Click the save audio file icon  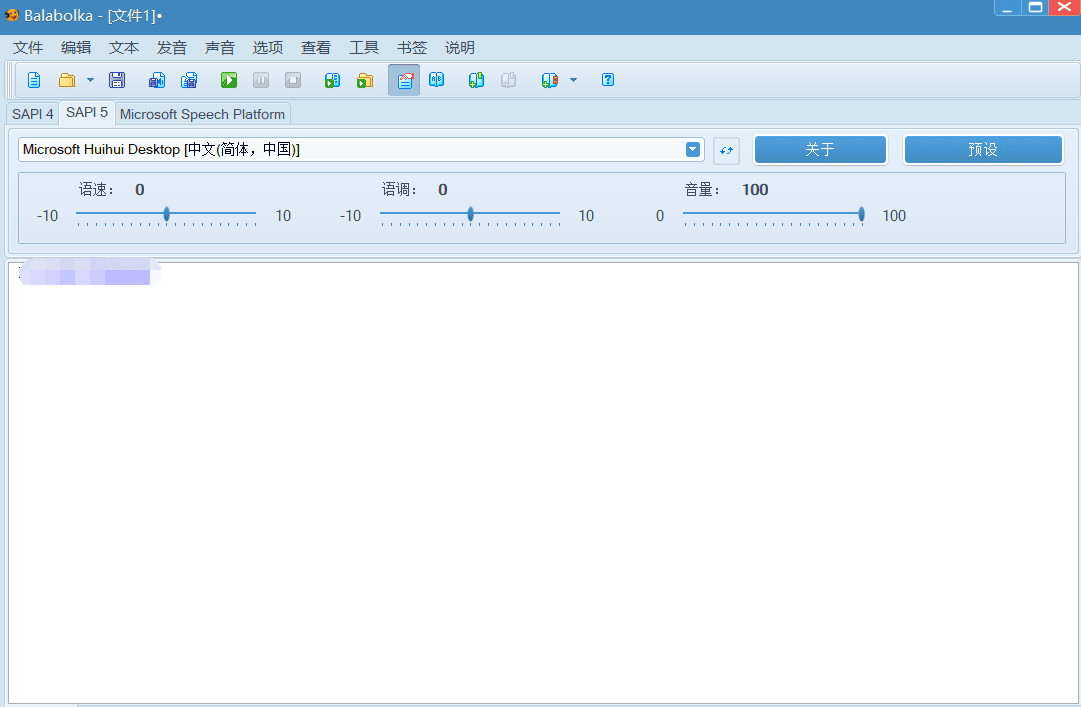(157, 80)
